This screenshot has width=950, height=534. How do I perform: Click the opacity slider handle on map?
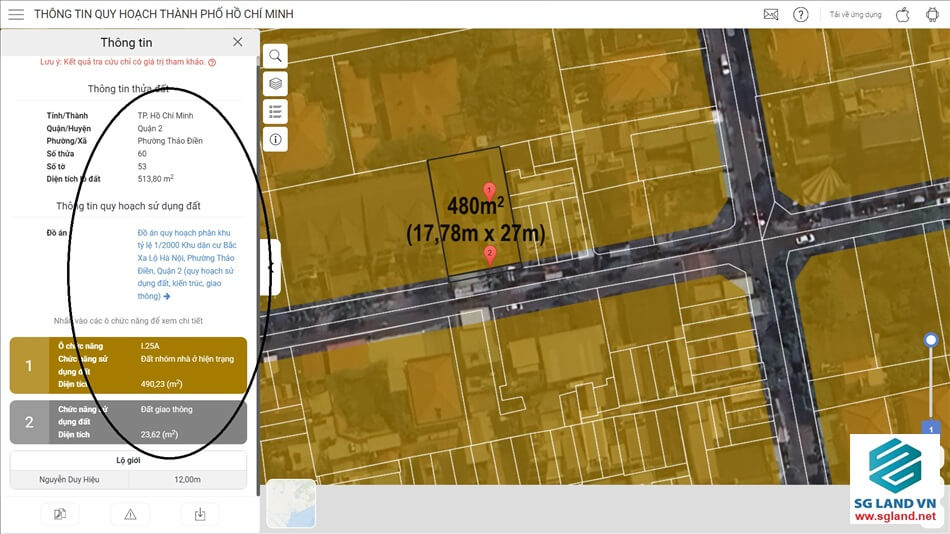(931, 341)
